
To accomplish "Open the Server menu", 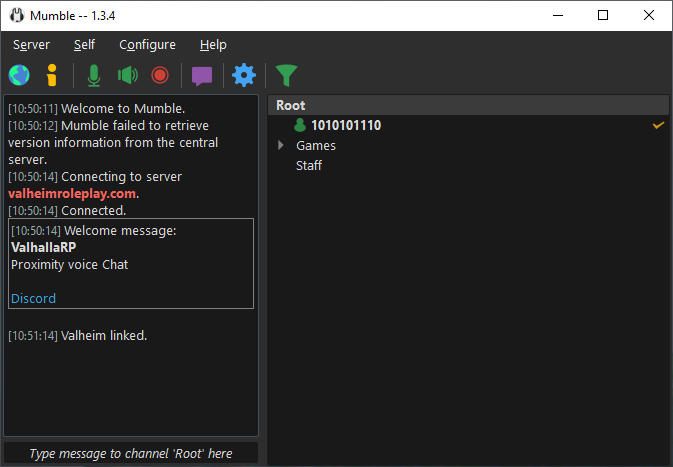I will tap(31, 45).
